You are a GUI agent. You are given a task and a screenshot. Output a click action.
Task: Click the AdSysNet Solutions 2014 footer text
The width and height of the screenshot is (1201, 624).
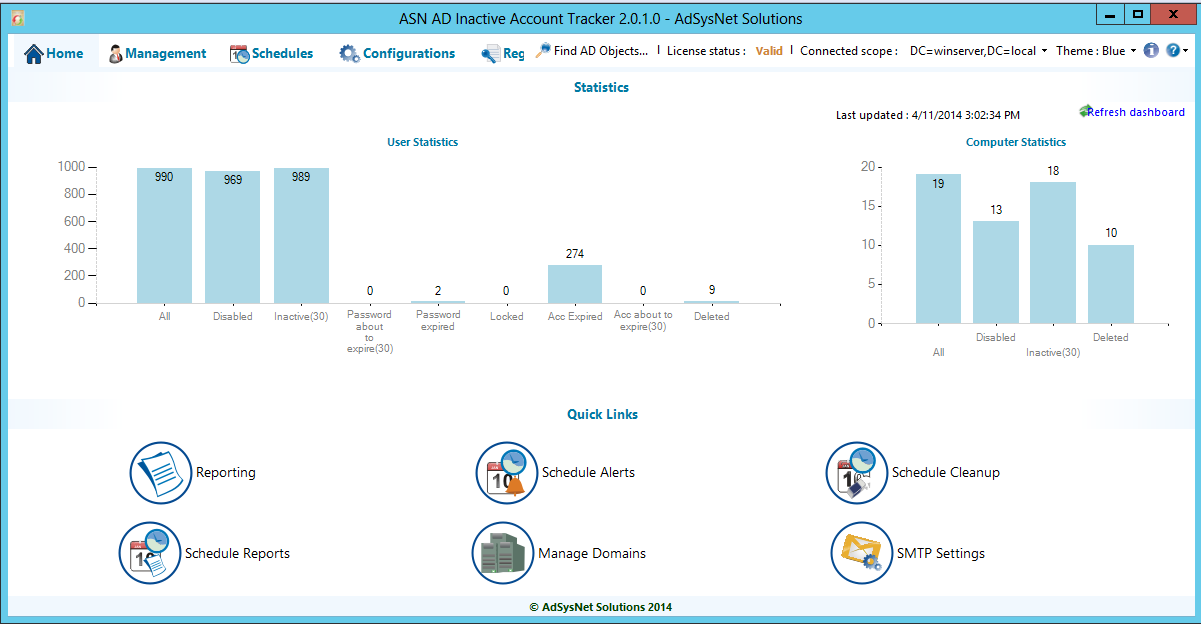click(601, 607)
